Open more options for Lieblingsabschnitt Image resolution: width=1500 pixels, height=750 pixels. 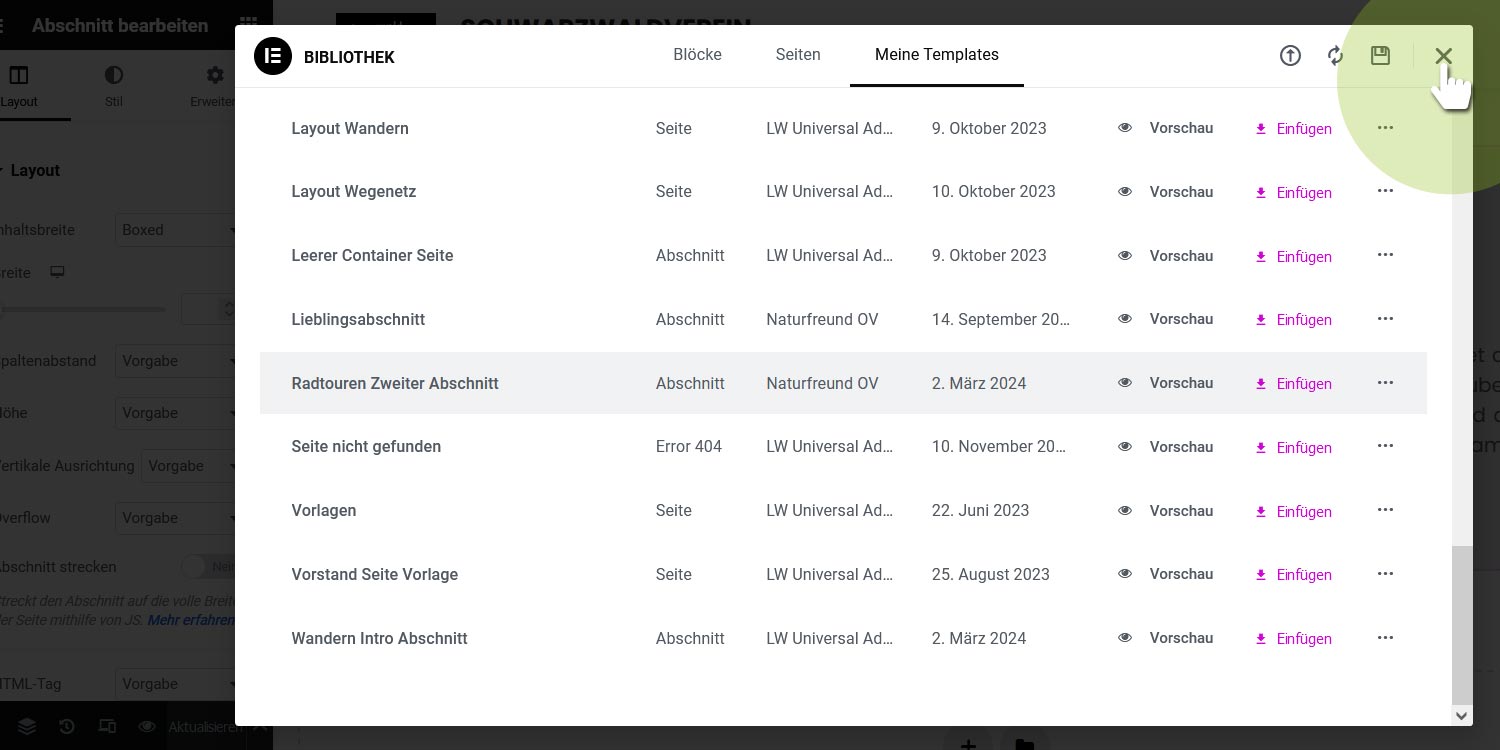(x=1385, y=319)
